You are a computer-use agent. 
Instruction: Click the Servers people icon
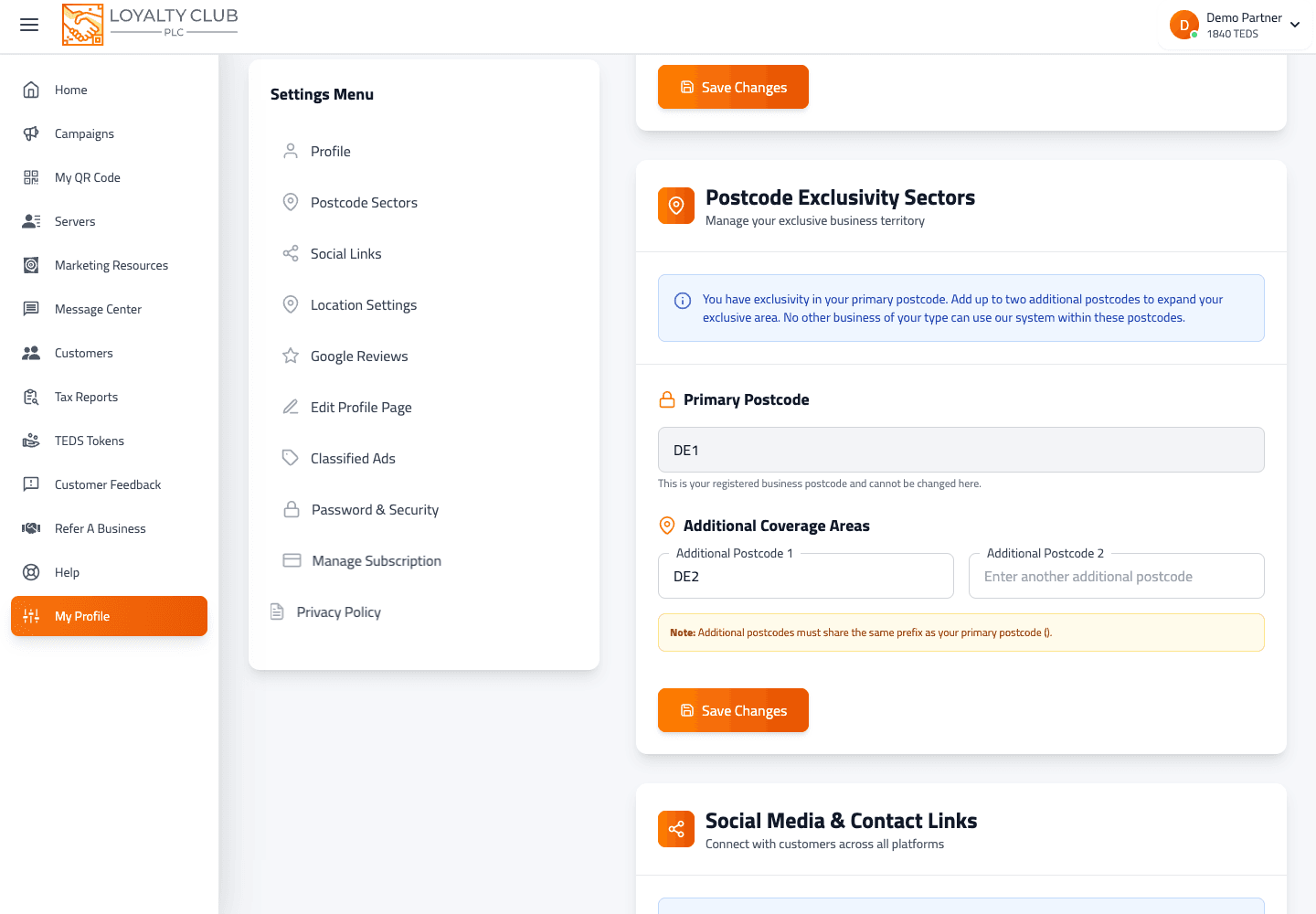[x=31, y=221]
